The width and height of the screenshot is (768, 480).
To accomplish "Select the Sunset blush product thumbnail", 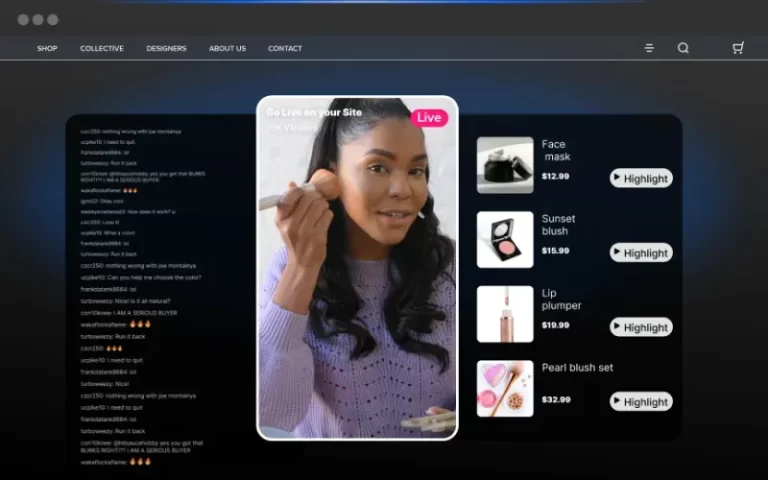I will [x=505, y=240].
